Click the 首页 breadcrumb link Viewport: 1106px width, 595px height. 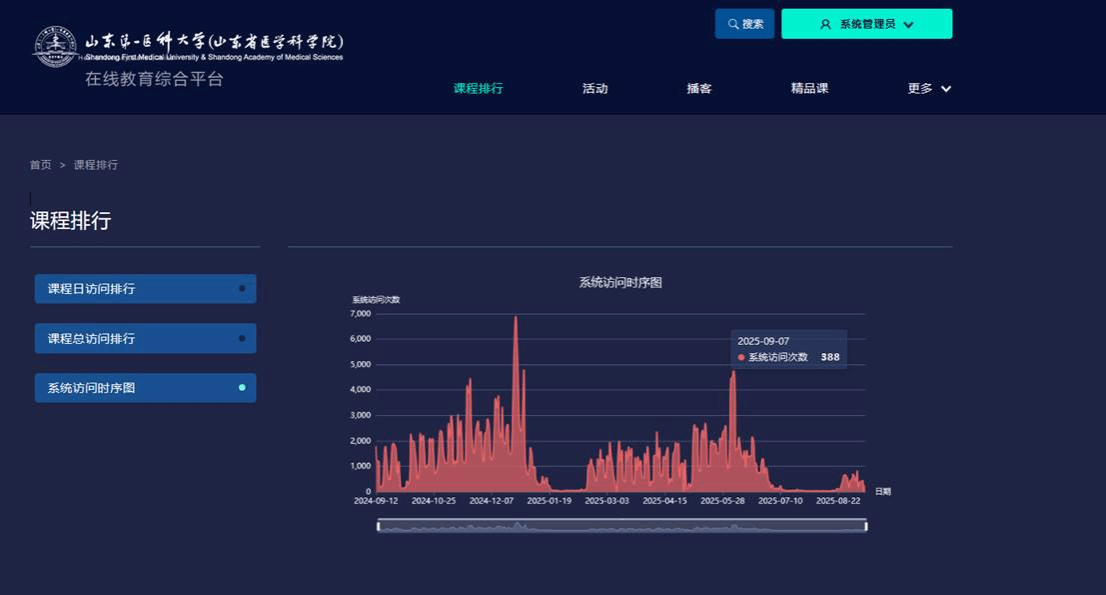(x=41, y=165)
